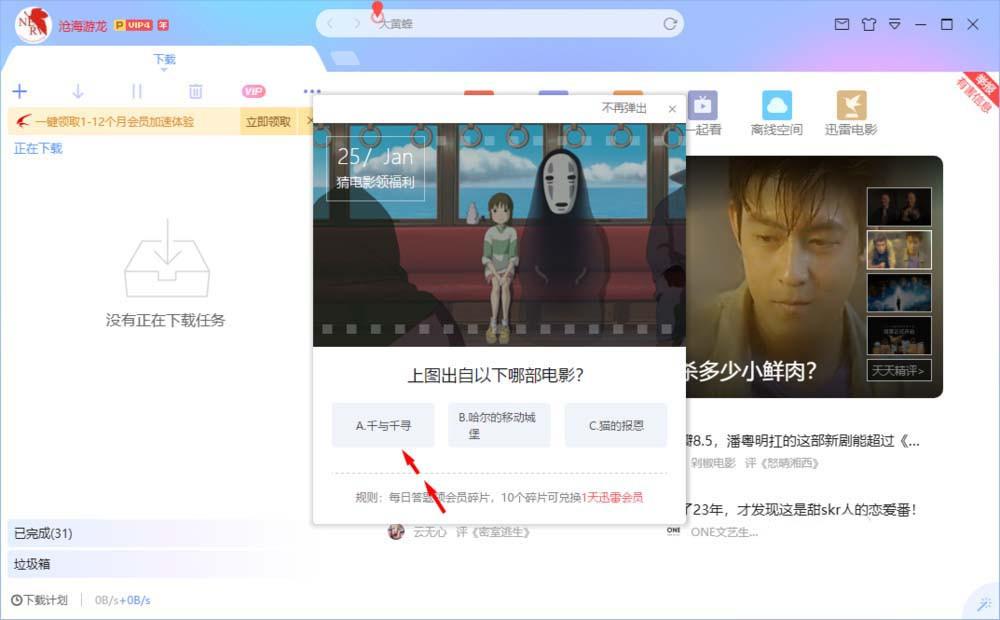Choose answer B 哈尔的移动城堡
Viewport: 1000px width, 620px height.
coord(499,424)
